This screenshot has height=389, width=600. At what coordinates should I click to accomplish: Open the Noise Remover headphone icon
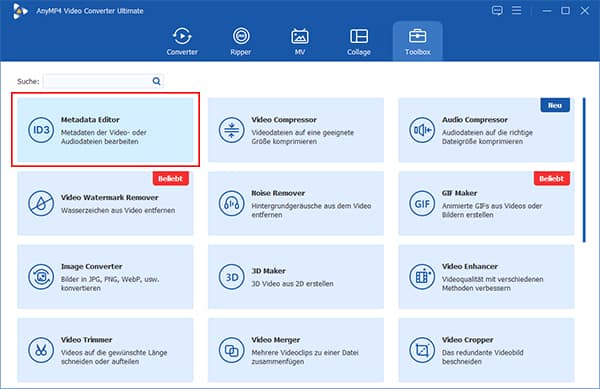232,203
